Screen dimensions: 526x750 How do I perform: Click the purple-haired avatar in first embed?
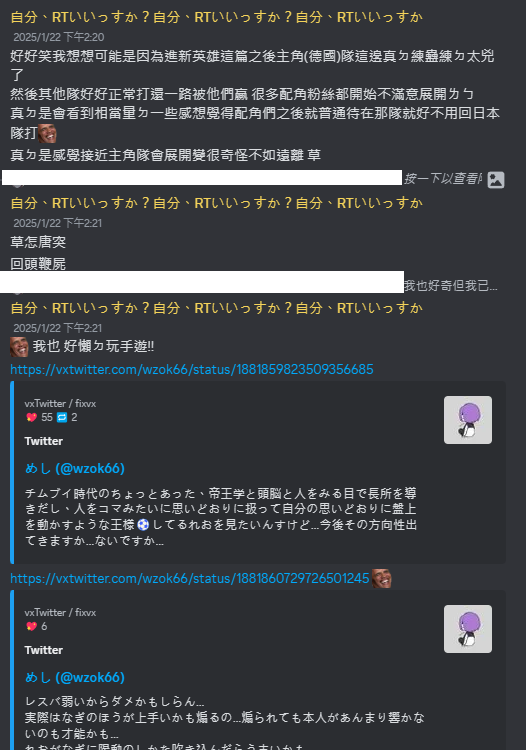click(468, 420)
